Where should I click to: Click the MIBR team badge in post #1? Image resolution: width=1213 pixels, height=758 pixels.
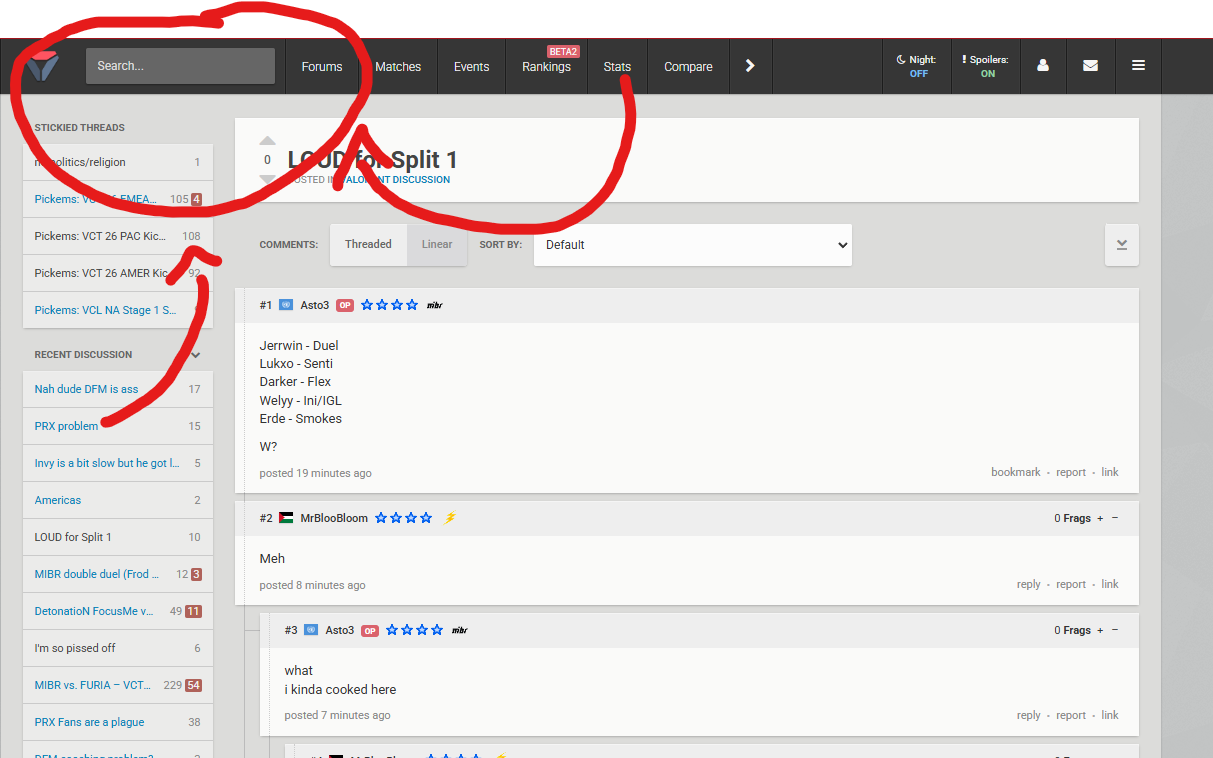(x=434, y=305)
